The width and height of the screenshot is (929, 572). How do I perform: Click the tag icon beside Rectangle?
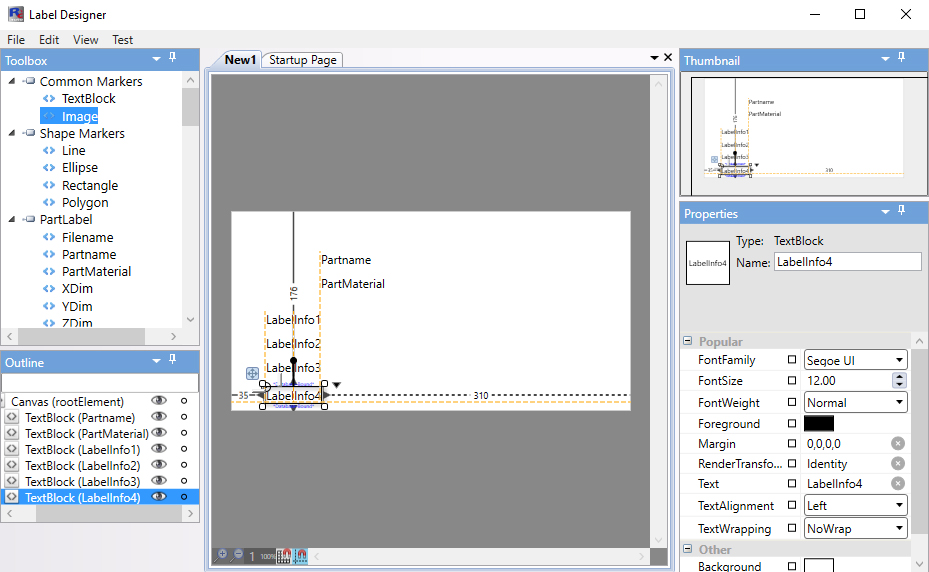(49, 185)
